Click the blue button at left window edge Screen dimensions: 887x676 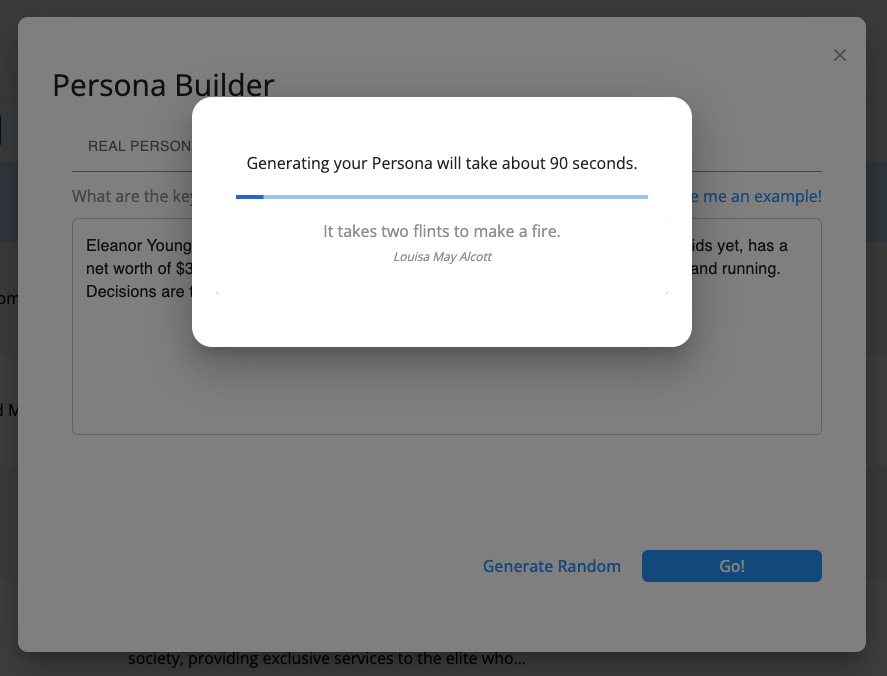[x=1, y=130]
